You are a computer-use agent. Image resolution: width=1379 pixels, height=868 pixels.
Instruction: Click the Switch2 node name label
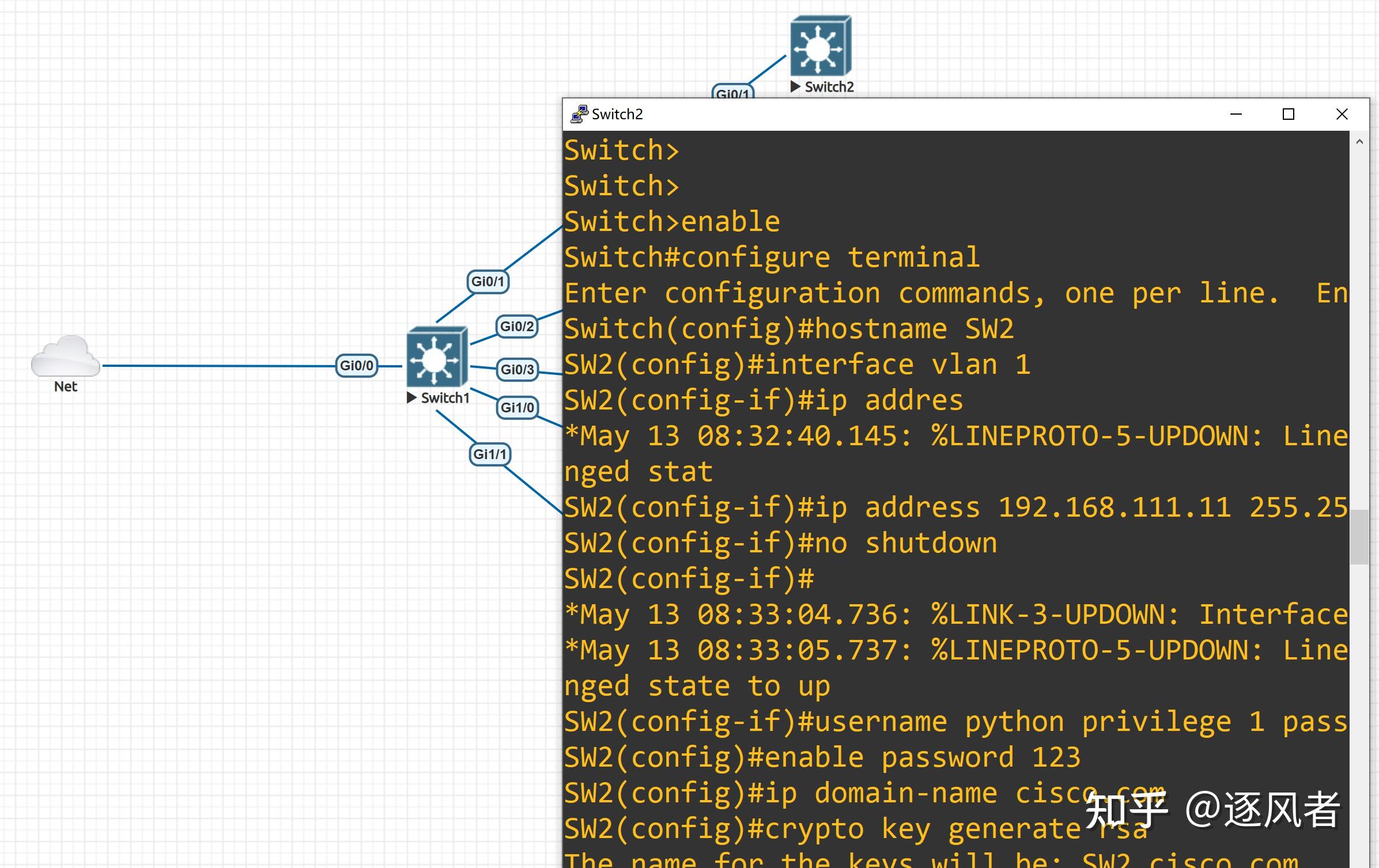pyautogui.click(x=829, y=87)
